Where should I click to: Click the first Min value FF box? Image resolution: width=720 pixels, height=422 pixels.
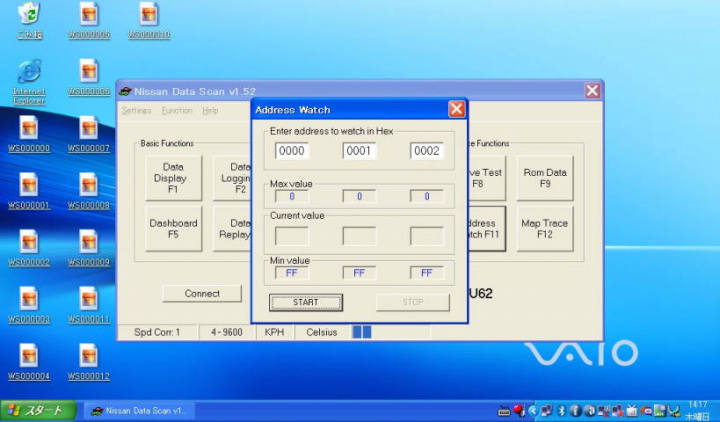click(292, 273)
